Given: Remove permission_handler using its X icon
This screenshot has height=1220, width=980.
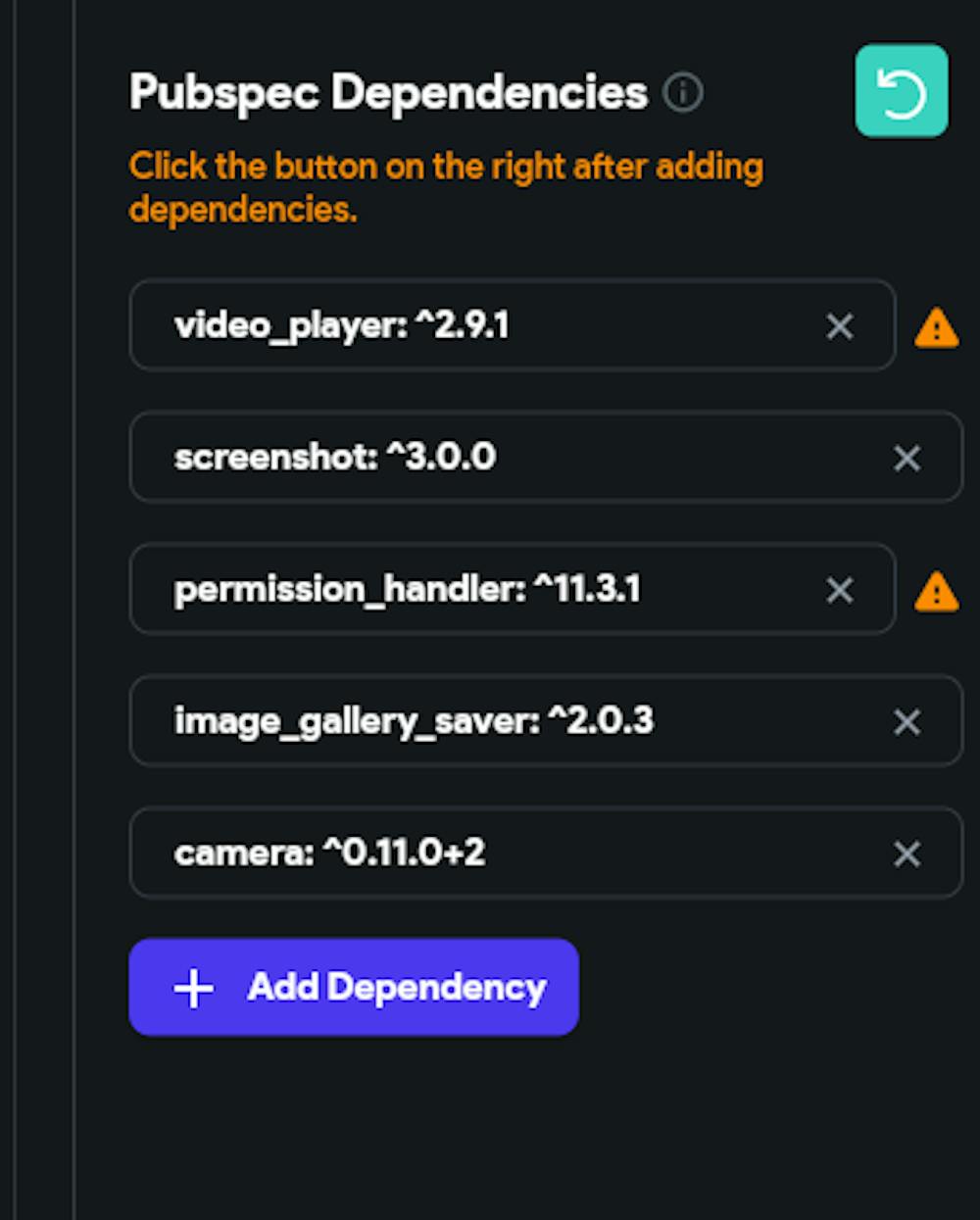Looking at the screenshot, I should 840,590.
